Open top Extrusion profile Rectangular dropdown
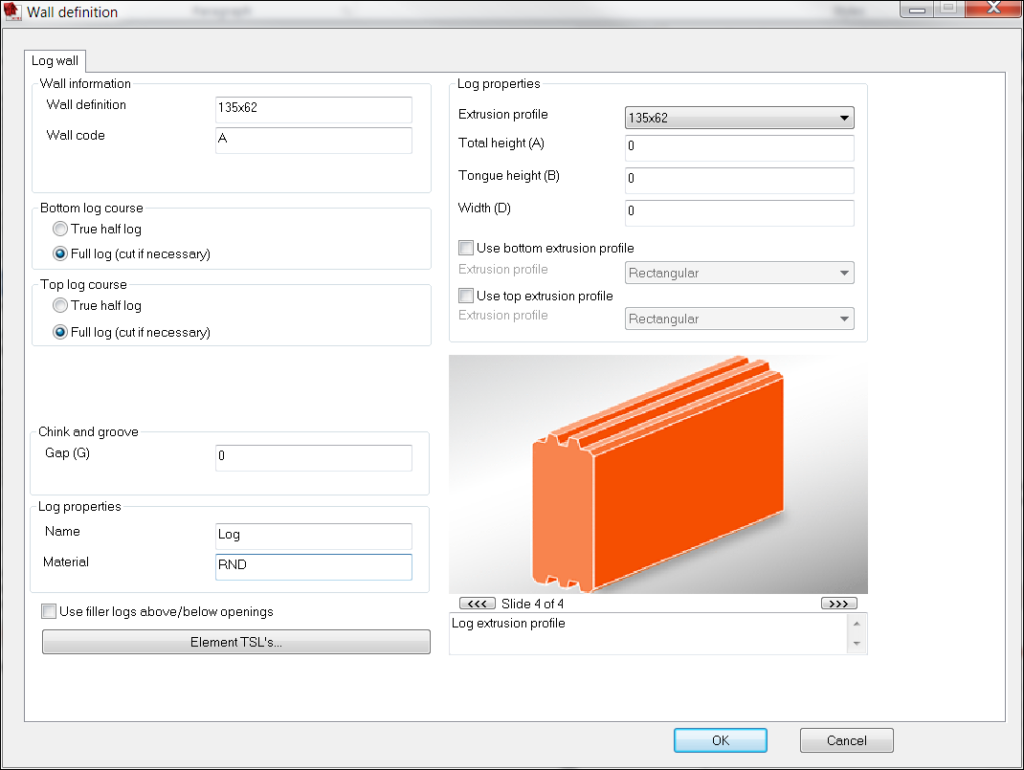This screenshot has height=770, width=1024. (x=739, y=319)
